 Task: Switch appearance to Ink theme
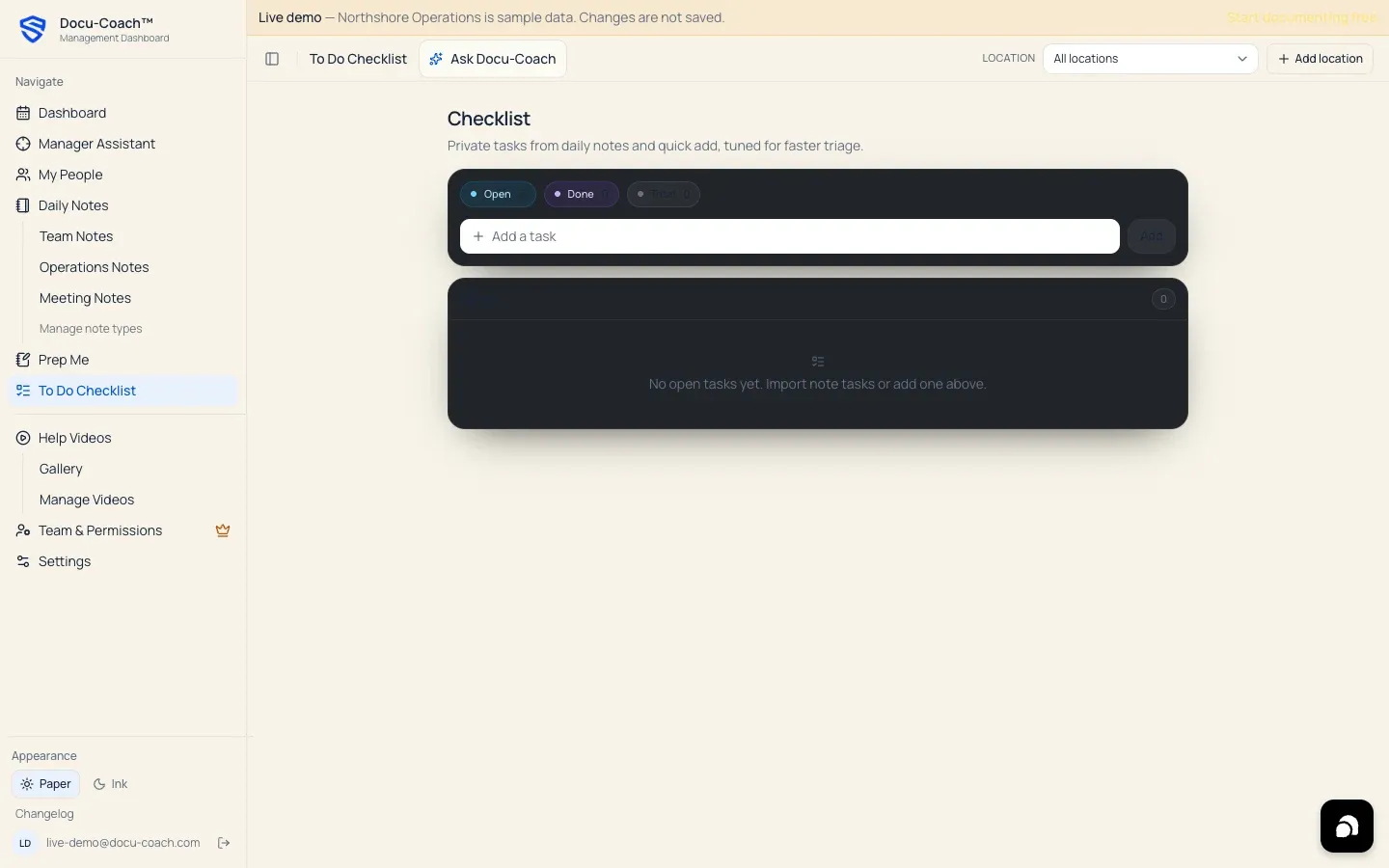[110, 784]
